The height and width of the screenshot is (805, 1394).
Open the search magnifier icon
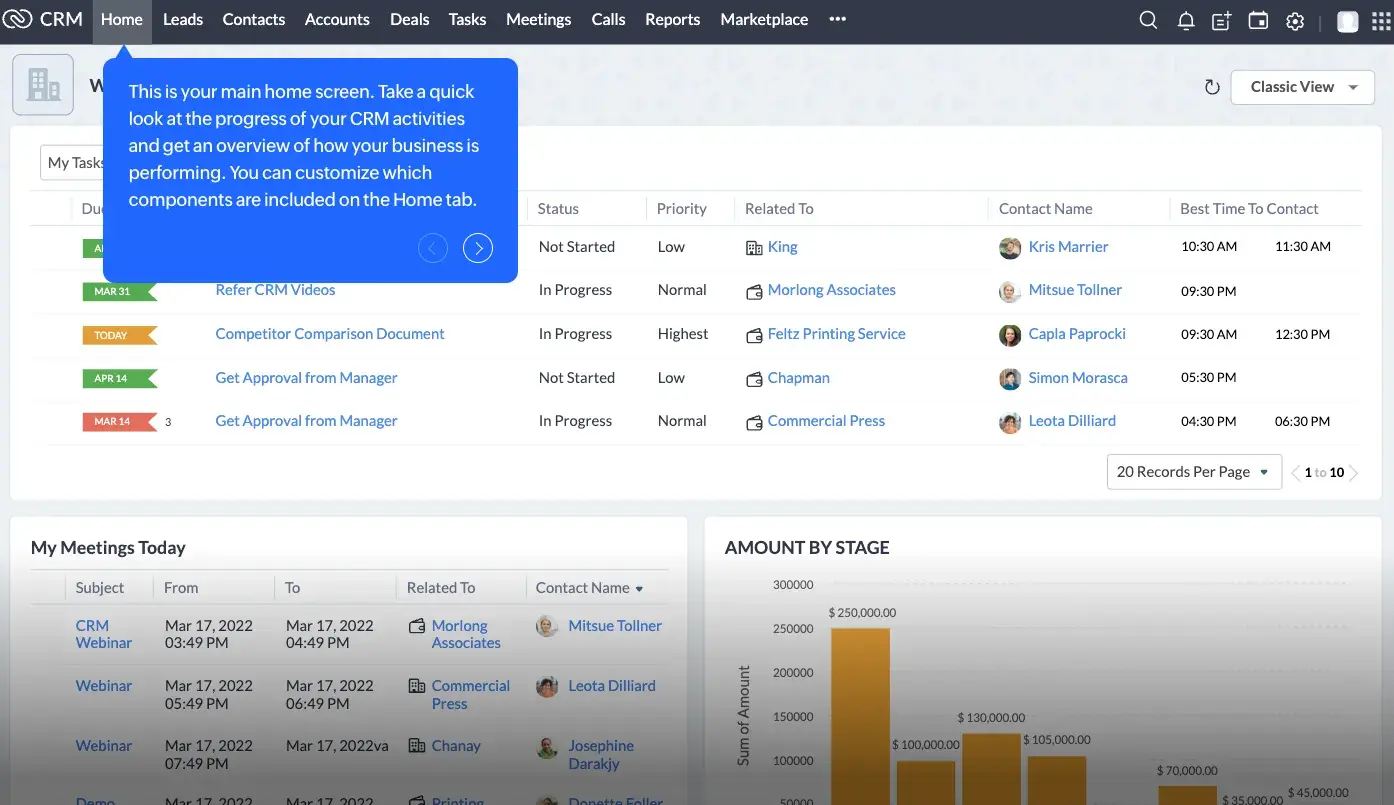click(x=1148, y=20)
